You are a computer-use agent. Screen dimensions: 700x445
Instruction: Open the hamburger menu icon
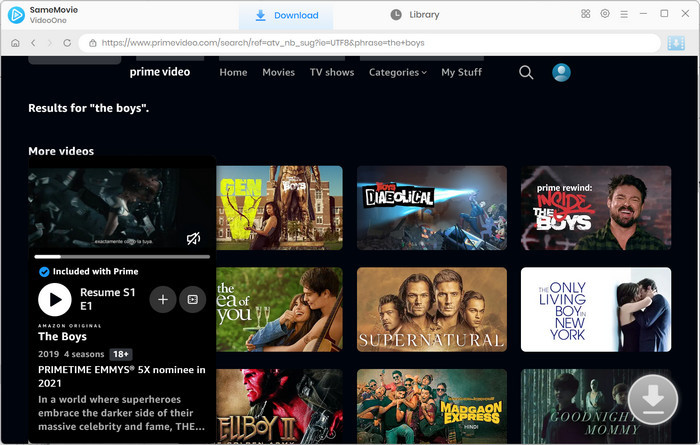click(624, 14)
